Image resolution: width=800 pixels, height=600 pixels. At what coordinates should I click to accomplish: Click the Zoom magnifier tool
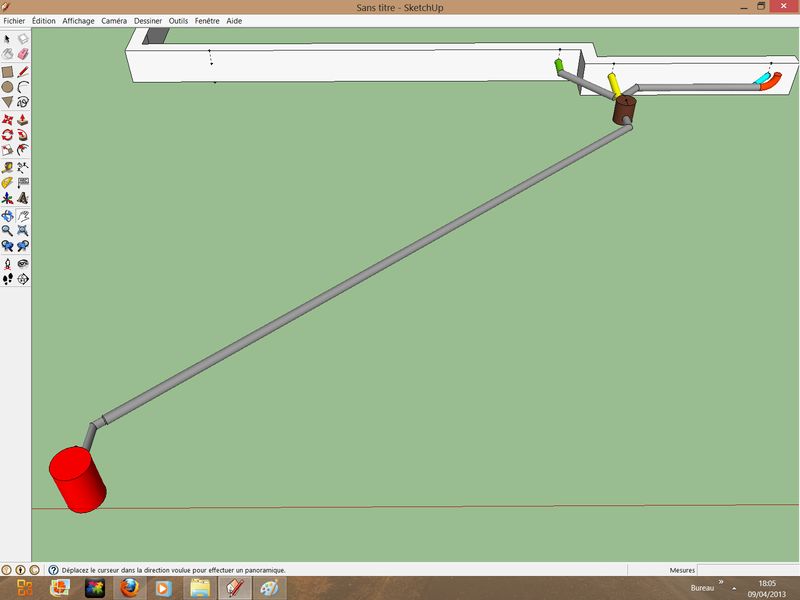[8, 230]
